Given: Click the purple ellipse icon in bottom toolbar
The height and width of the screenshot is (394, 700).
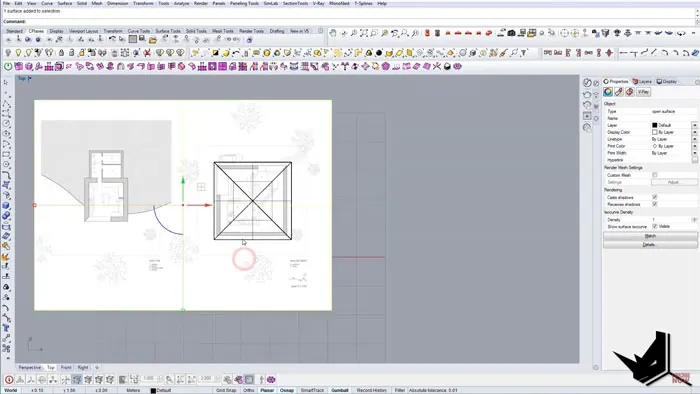Looking at the screenshot, I should coord(271,380).
